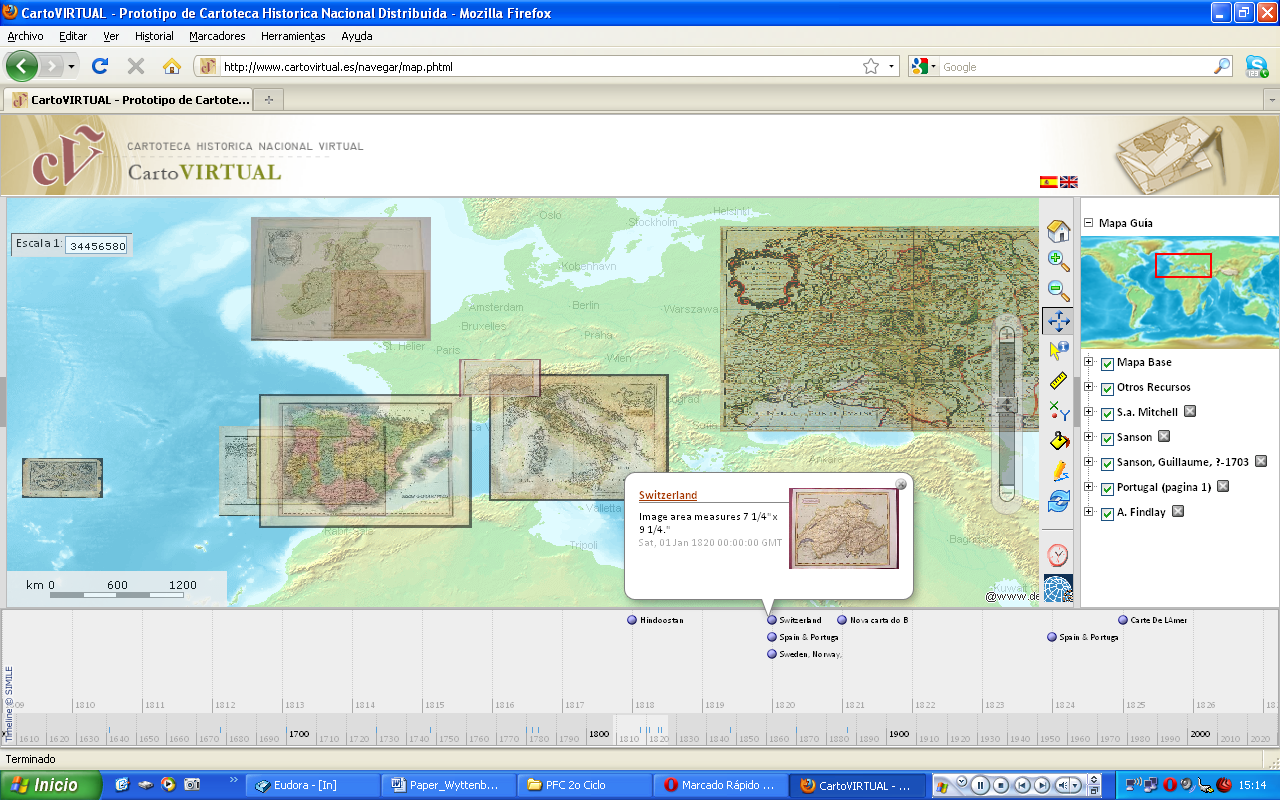Close the Switzerland popup bubble
This screenshot has height=800, width=1280.
point(901,484)
